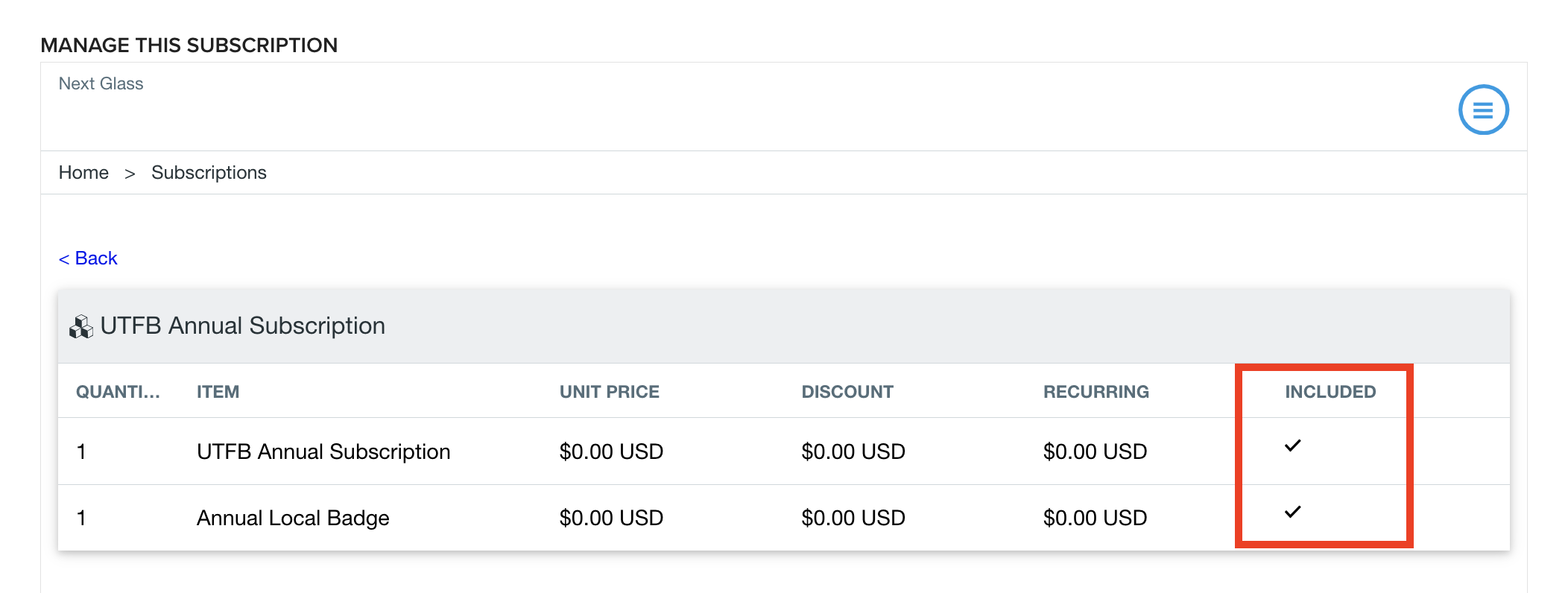The height and width of the screenshot is (593, 1568).
Task: Click the MANAGE THIS SUBSCRIPTION heading
Action: click(189, 45)
